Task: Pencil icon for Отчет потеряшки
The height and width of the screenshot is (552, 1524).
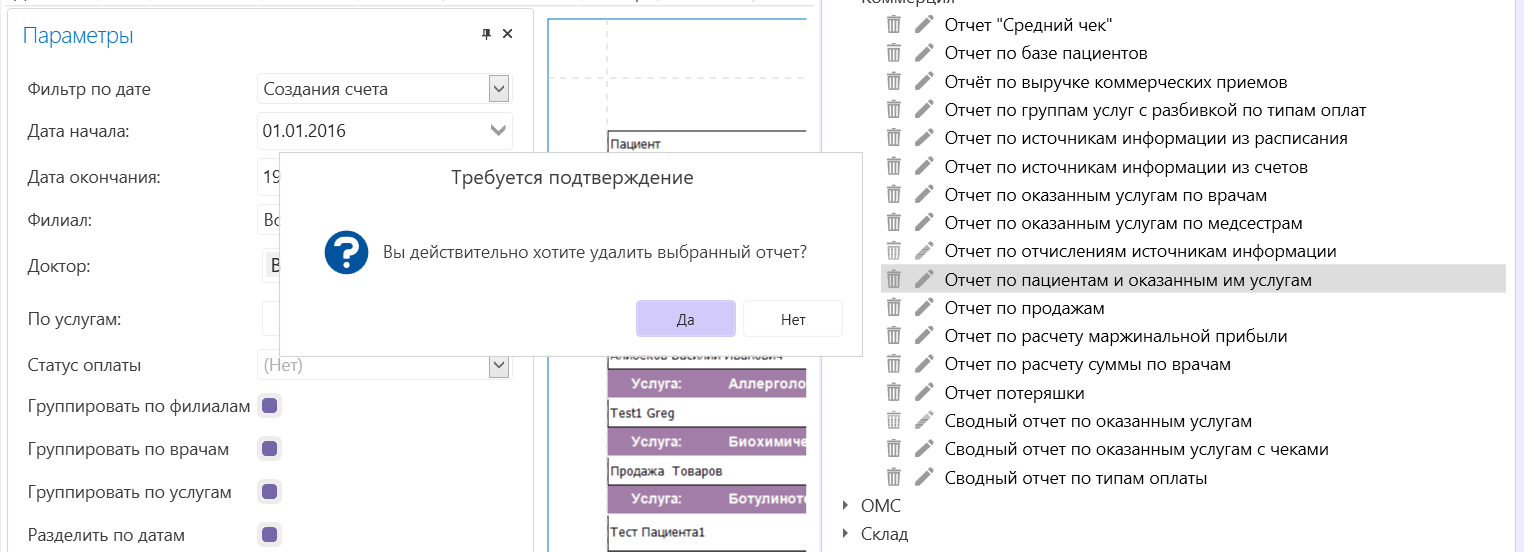Action: point(925,393)
